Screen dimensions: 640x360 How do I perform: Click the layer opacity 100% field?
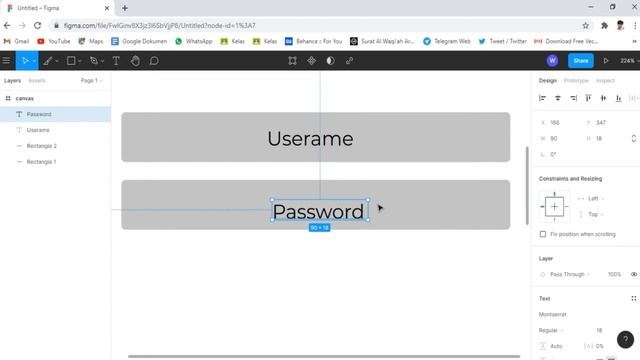pyautogui.click(x=614, y=274)
